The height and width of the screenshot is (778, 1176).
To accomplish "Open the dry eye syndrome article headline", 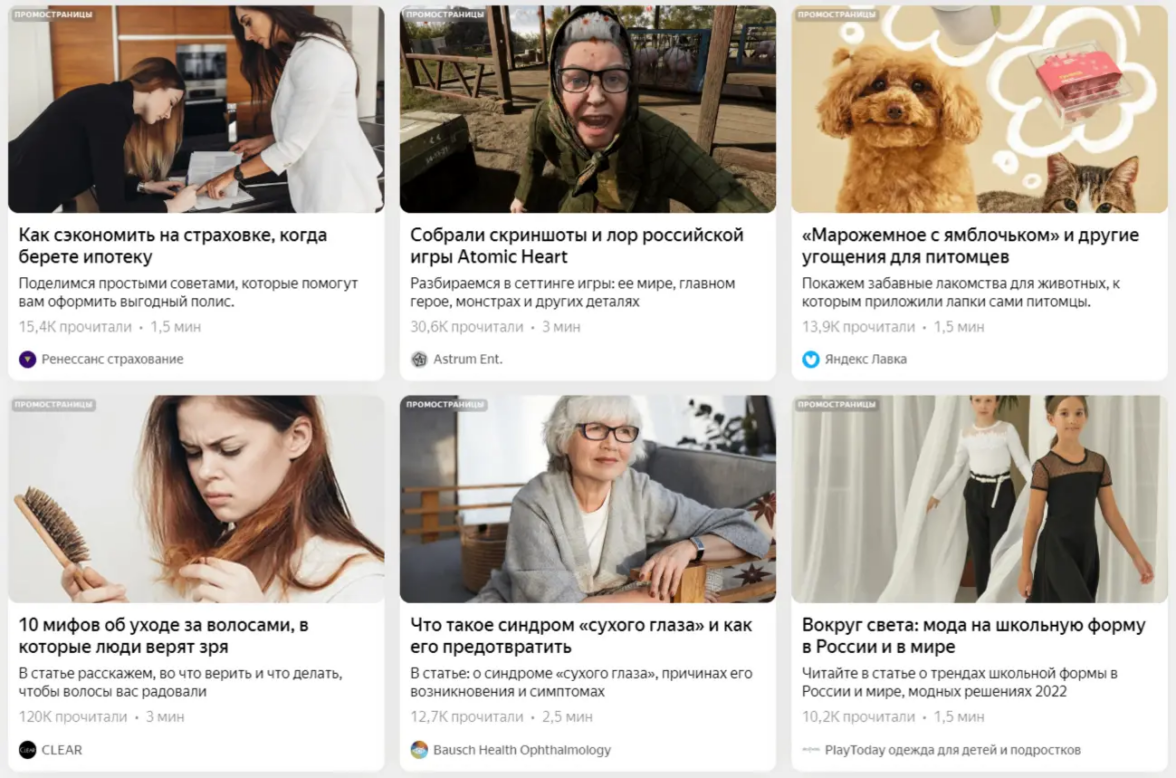I will click(x=581, y=636).
